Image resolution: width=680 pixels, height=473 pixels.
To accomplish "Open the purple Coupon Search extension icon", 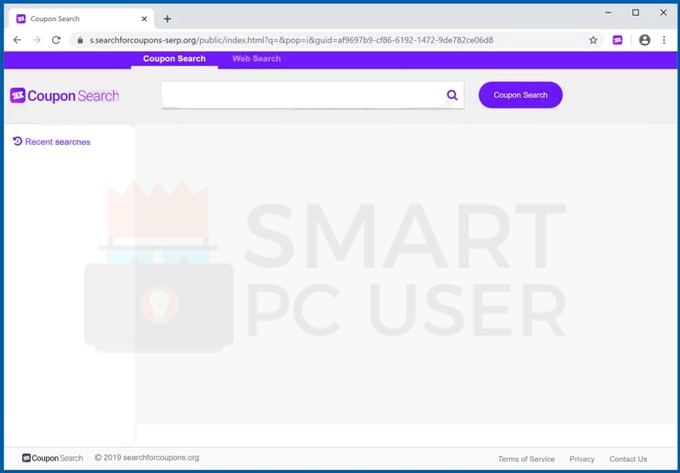I will click(x=618, y=40).
